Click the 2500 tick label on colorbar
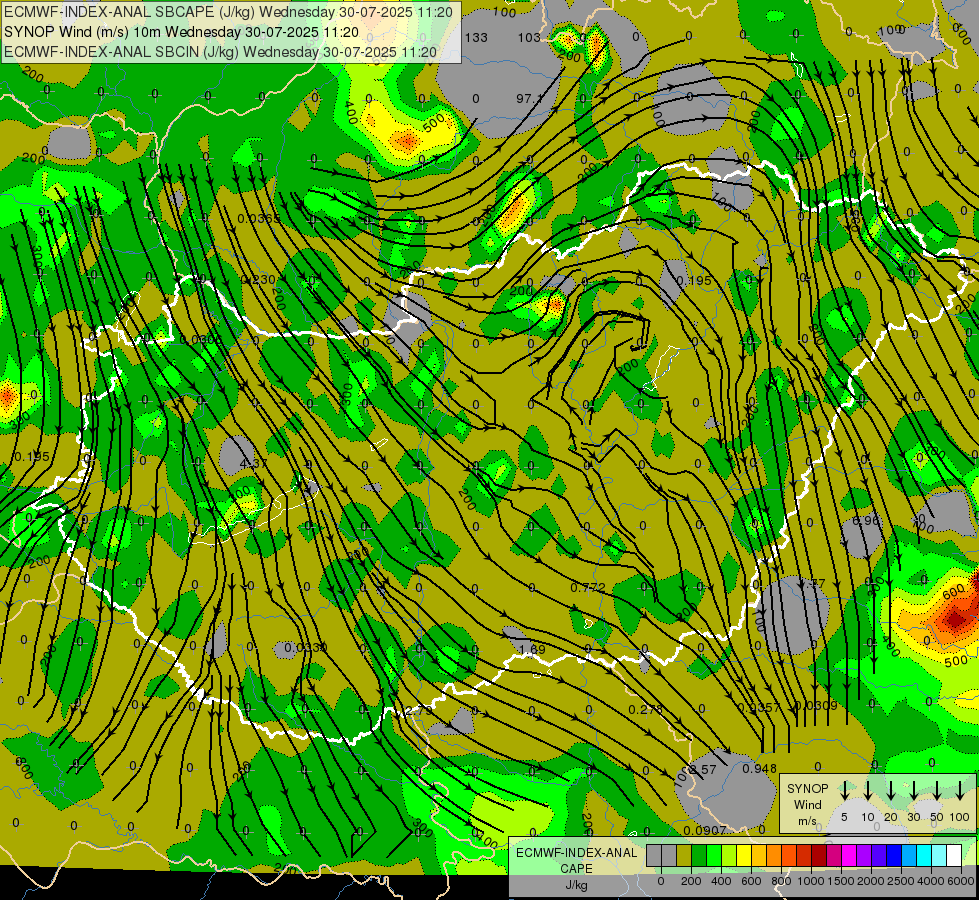The width and height of the screenshot is (979, 900). pos(900,881)
